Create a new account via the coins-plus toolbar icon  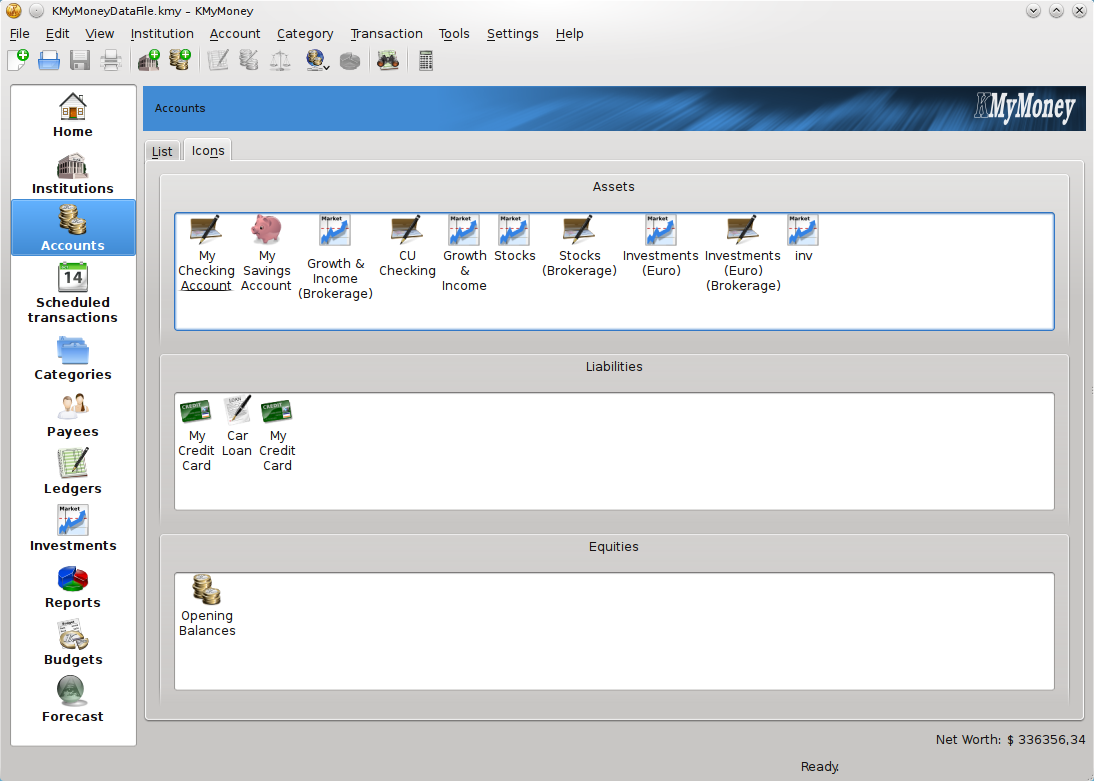tap(180, 61)
